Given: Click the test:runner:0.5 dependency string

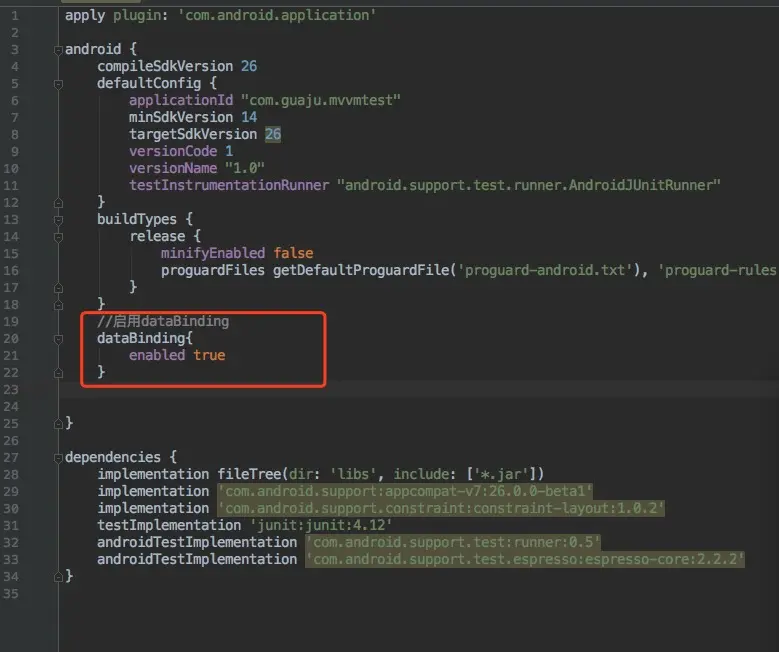Looking at the screenshot, I should pyautogui.click(x=453, y=542).
